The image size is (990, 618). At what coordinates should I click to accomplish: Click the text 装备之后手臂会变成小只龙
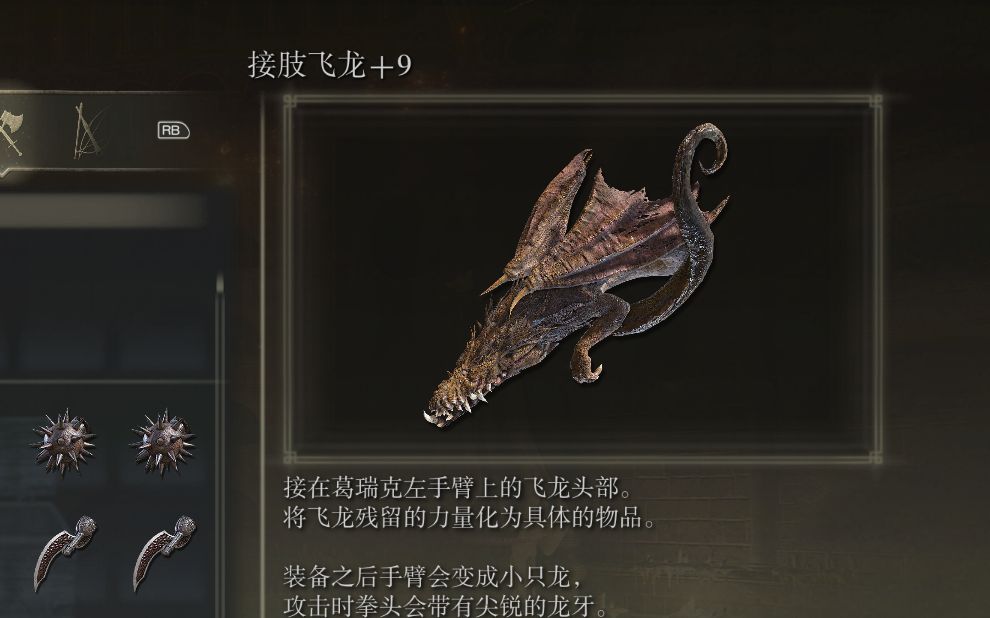click(x=433, y=576)
